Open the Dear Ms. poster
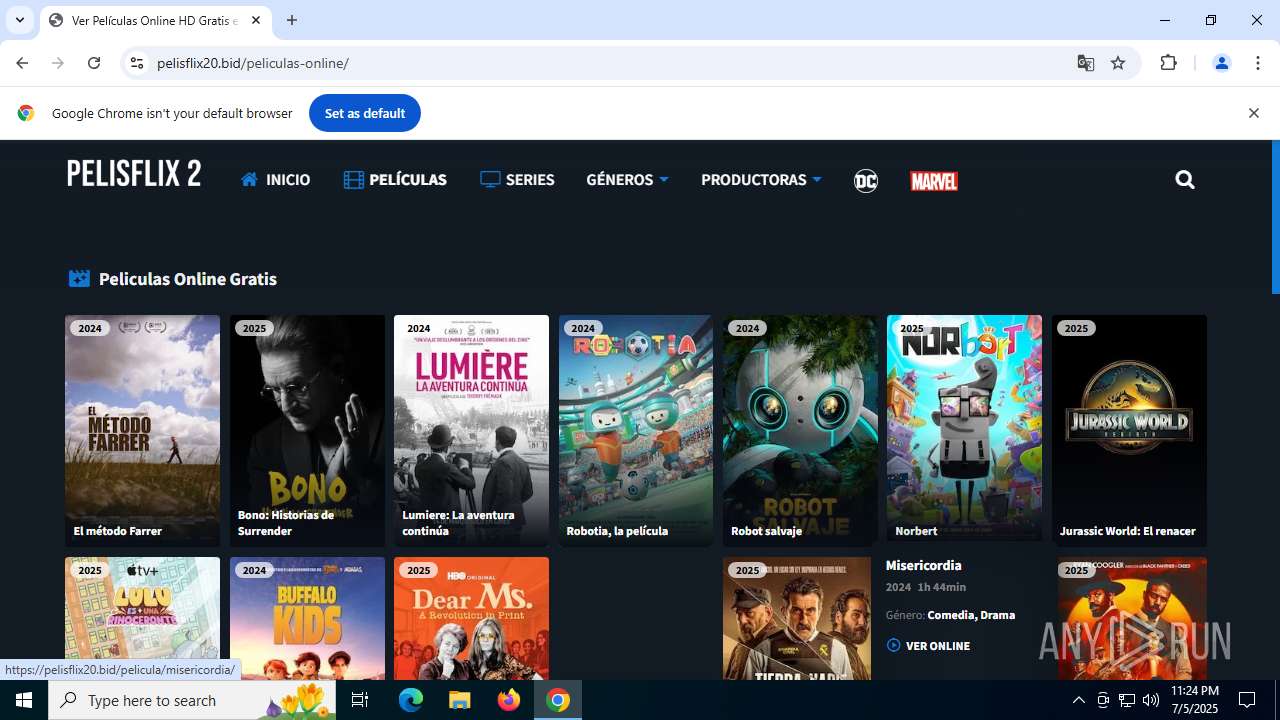Viewport: 1280px width, 720px height. (471, 618)
